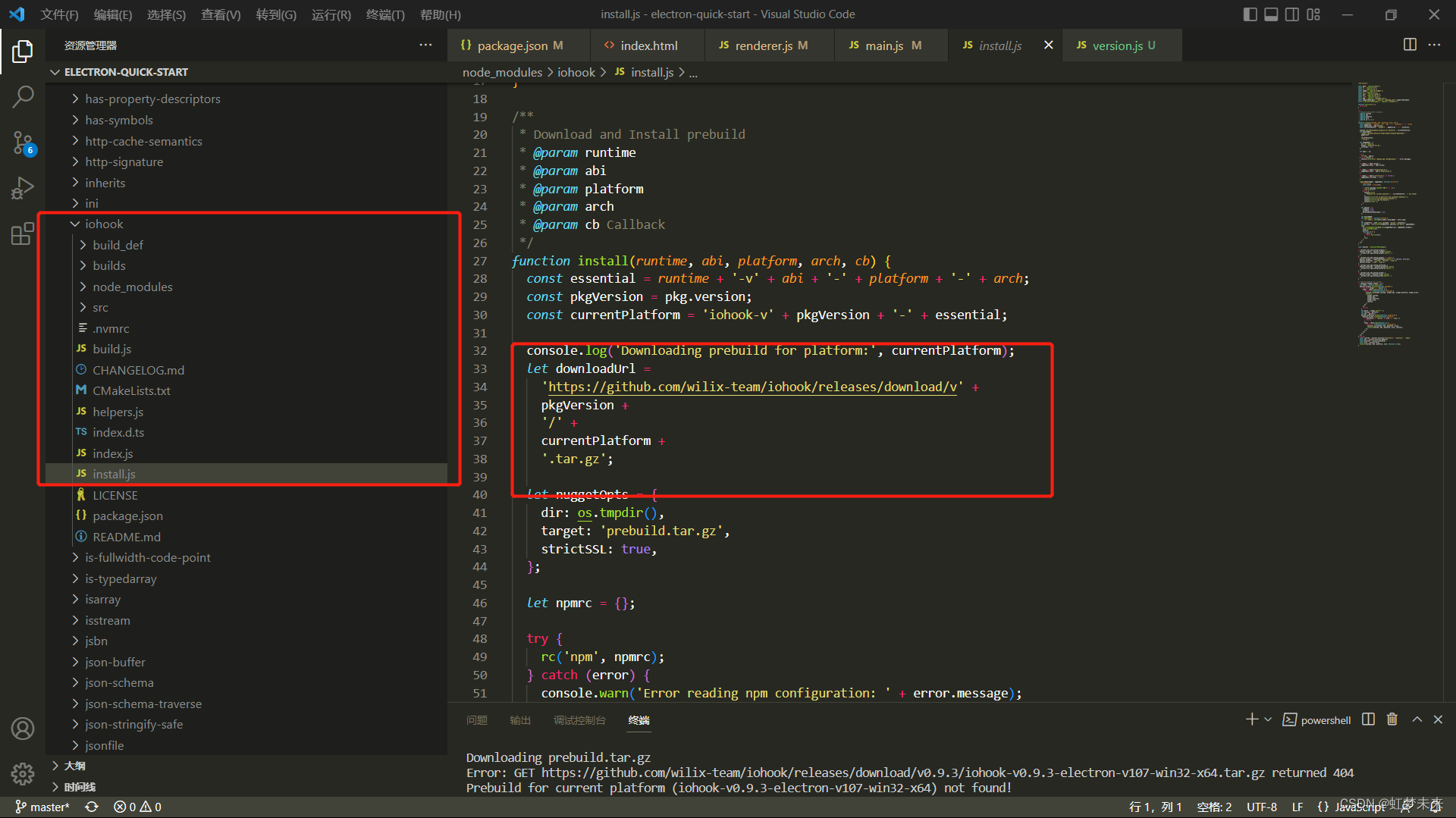Click the master branch status item
1456x818 pixels.
coord(42,807)
